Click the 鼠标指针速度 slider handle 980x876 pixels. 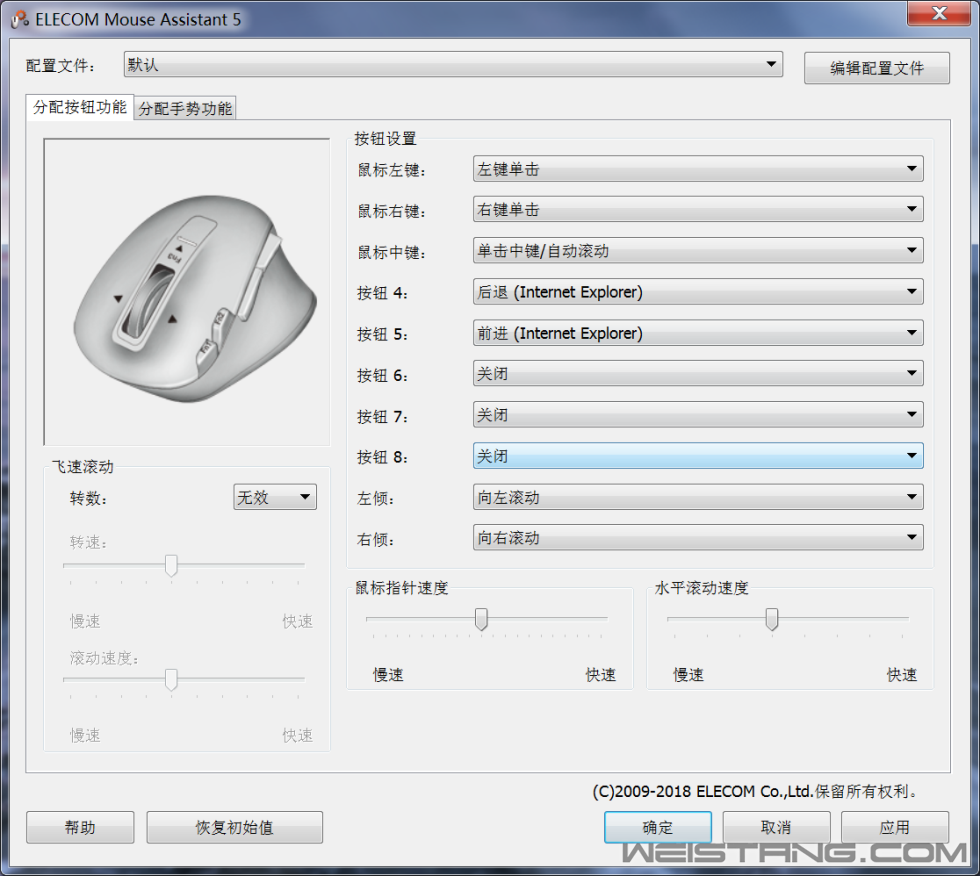coord(481,619)
